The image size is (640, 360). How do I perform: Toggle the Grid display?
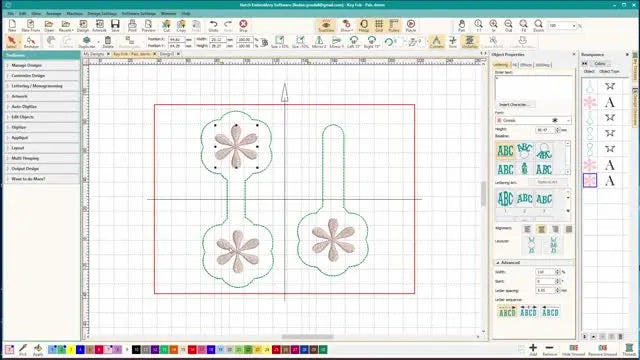tap(379, 25)
